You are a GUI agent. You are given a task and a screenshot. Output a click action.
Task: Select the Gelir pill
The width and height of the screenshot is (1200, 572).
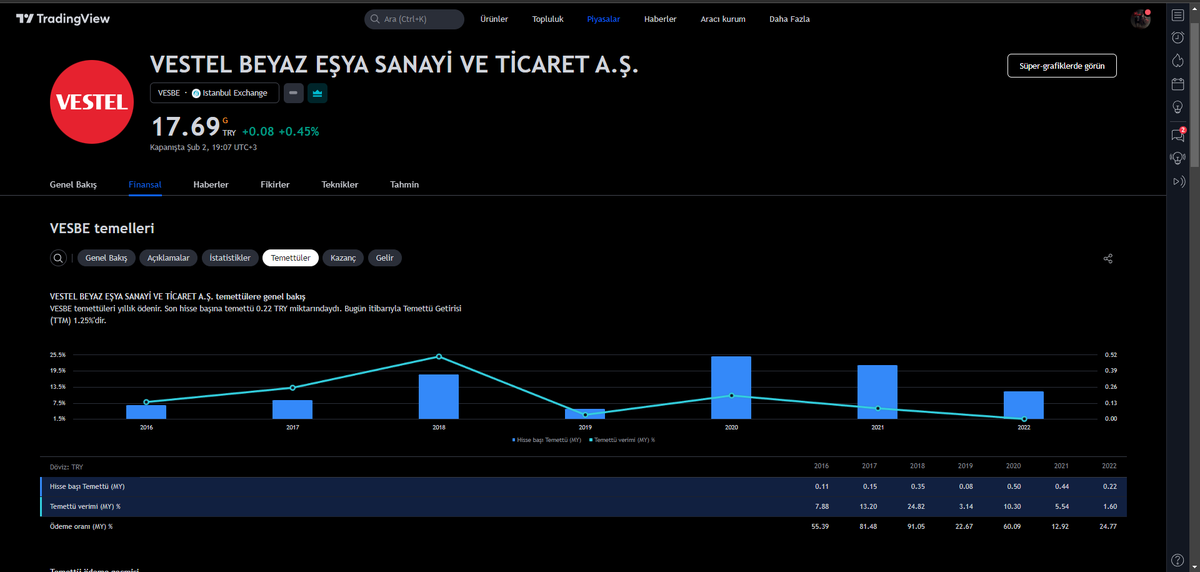pos(385,258)
